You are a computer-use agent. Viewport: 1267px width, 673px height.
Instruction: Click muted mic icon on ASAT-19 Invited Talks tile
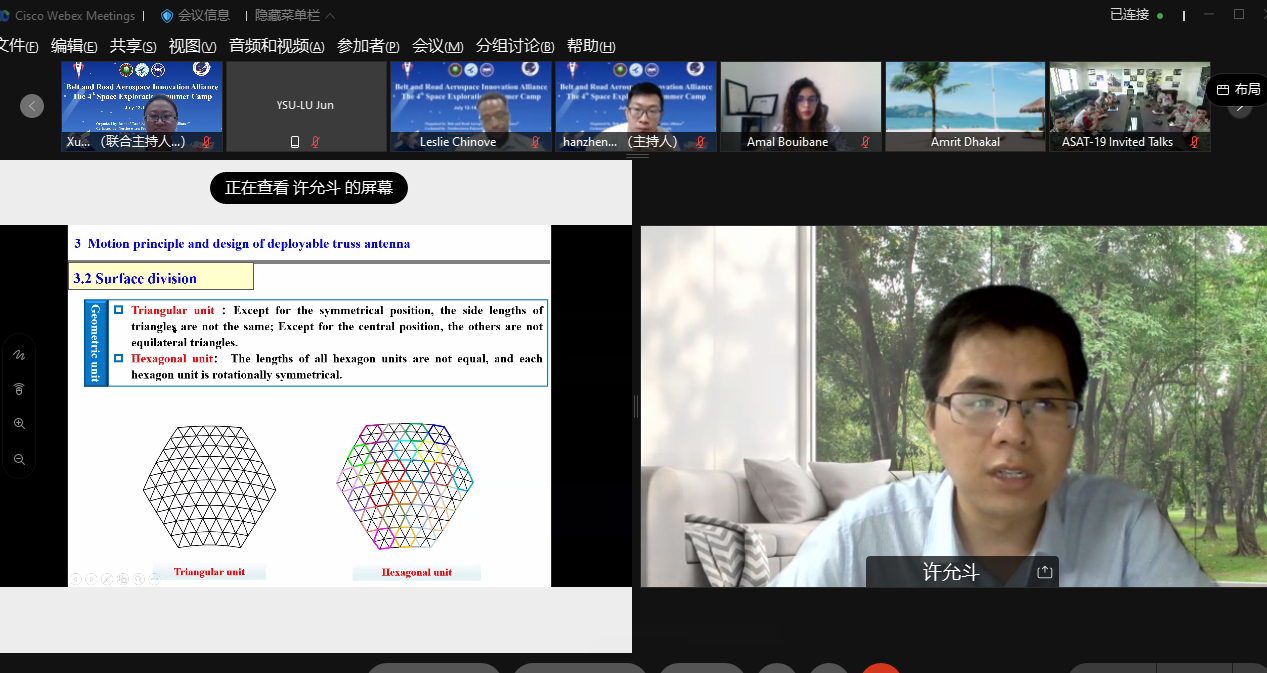point(1194,142)
